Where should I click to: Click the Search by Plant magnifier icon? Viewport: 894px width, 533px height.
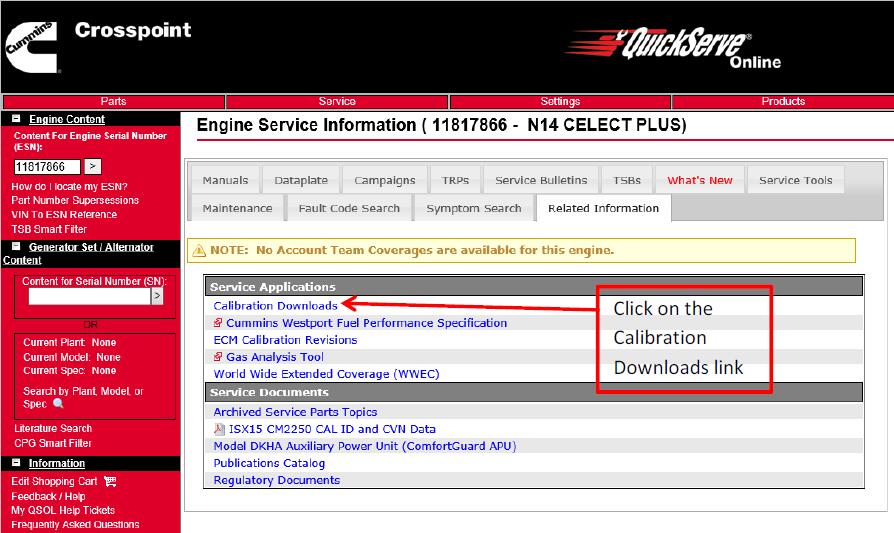pos(58,404)
